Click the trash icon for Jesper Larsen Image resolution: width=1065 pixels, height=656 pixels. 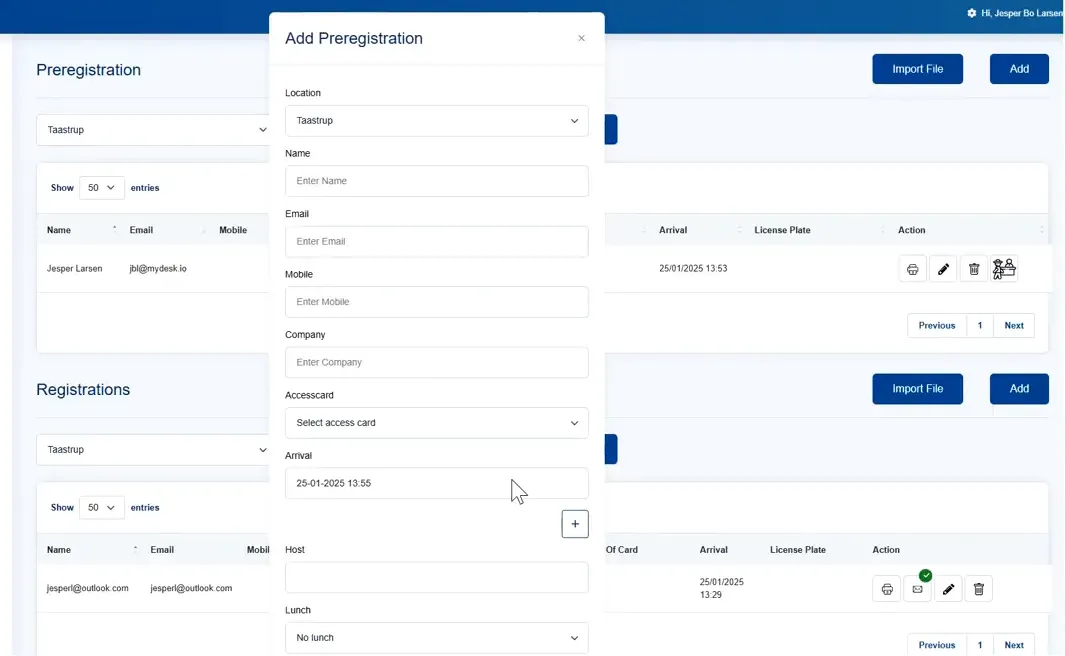[974, 269]
